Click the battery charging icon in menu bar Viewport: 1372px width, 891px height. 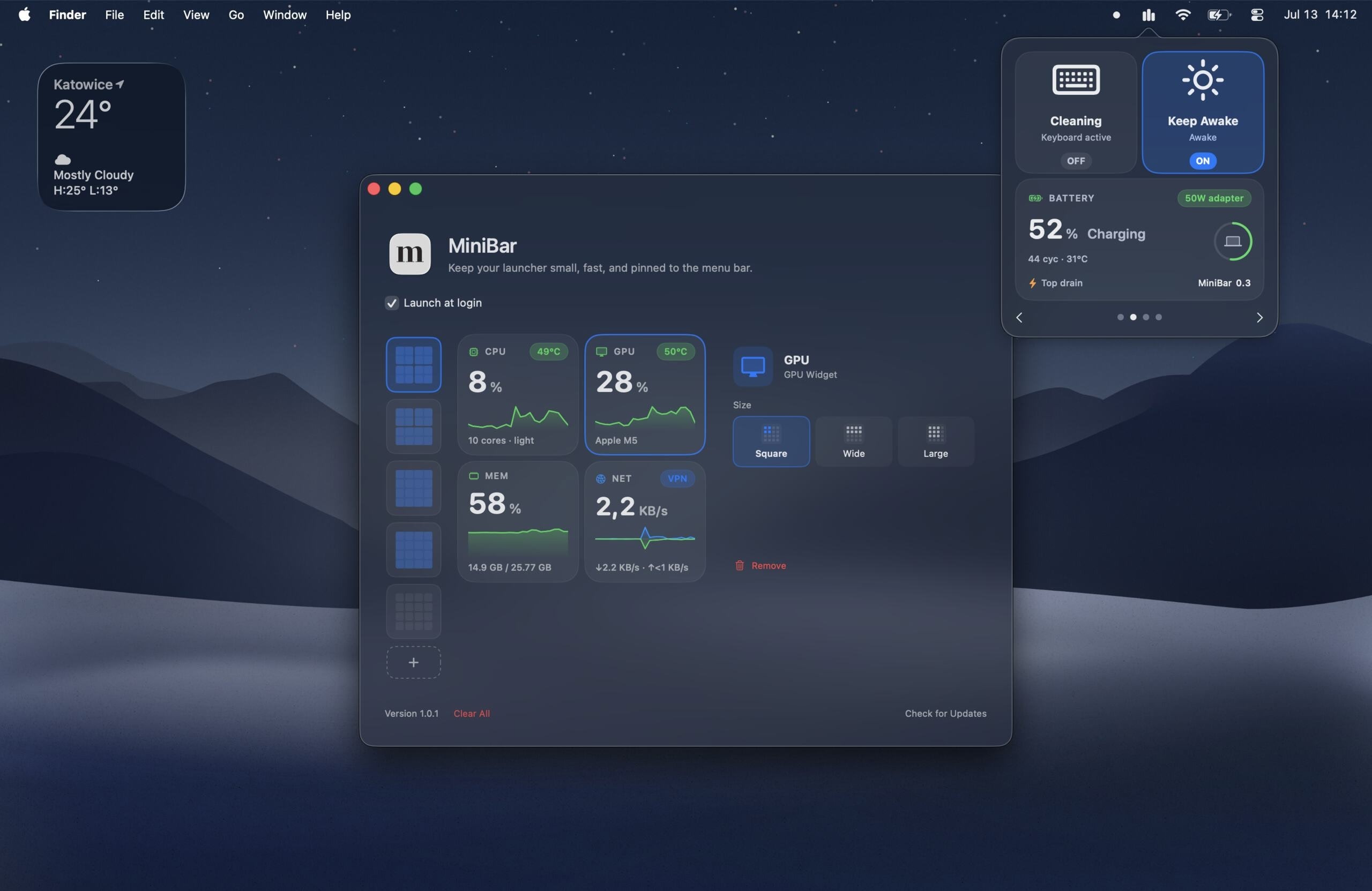click(x=1219, y=15)
